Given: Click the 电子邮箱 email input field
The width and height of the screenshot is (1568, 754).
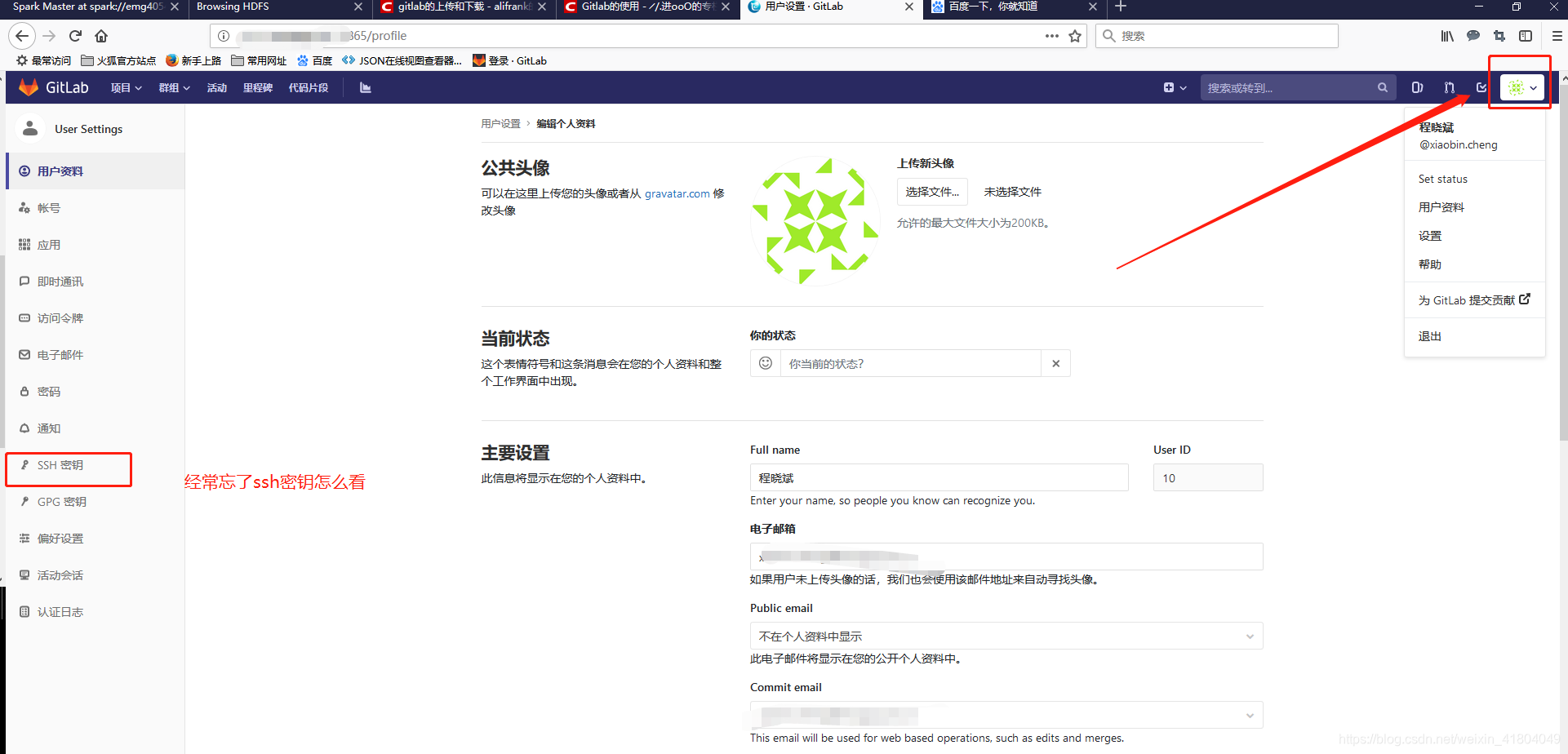Looking at the screenshot, I should tap(1006, 557).
